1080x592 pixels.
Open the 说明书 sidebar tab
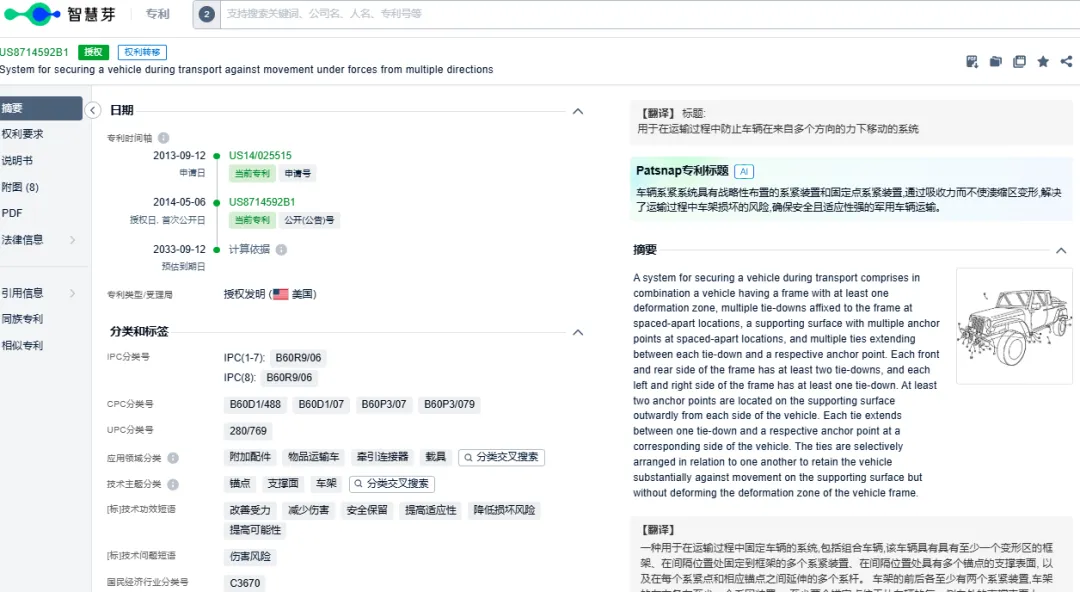coord(17,160)
